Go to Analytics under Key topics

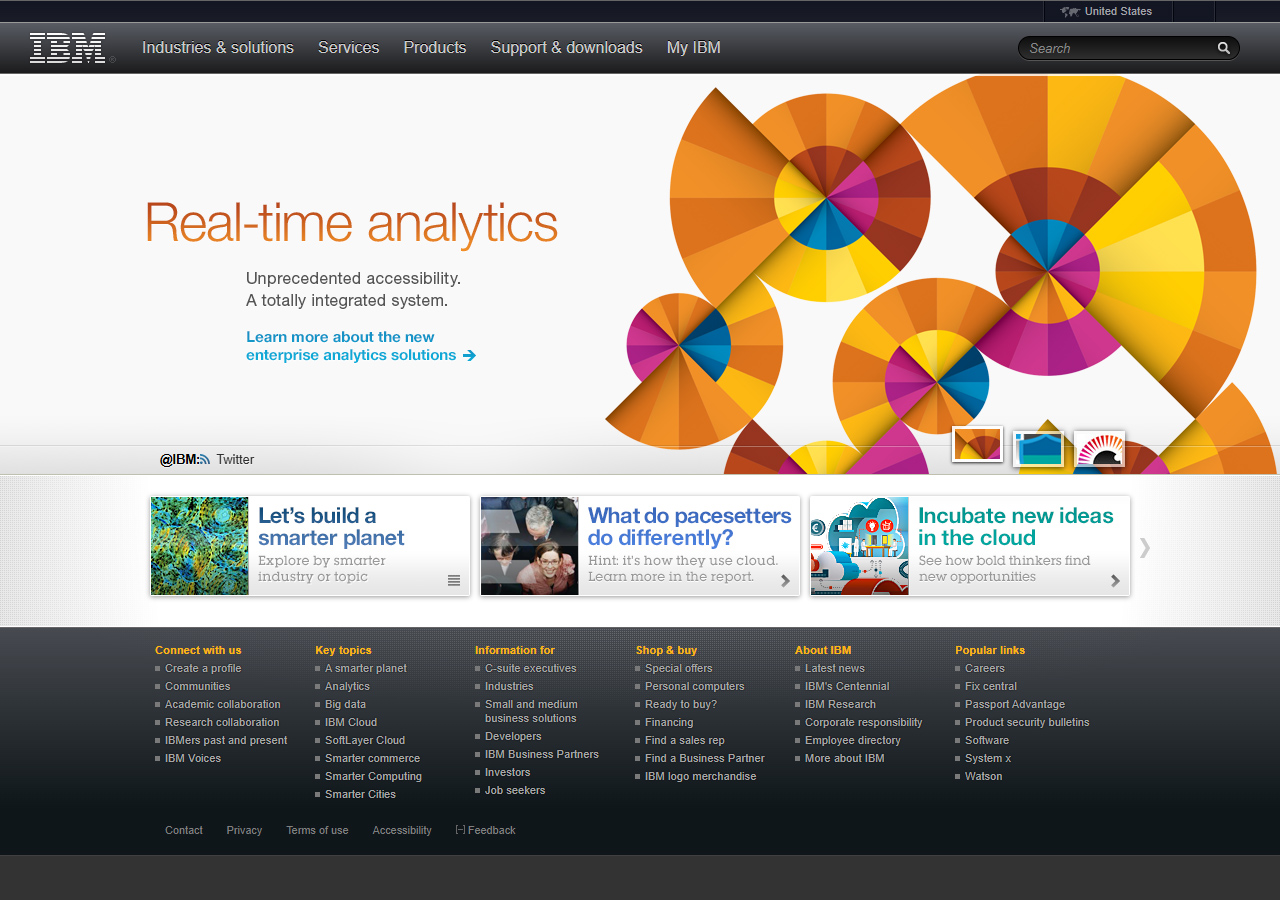click(x=347, y=686)
